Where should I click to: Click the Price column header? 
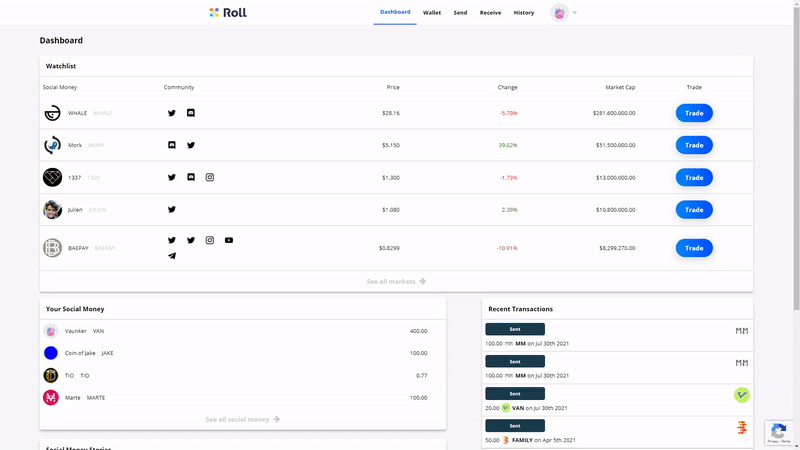pyautogui.click(x=393, y=87)
